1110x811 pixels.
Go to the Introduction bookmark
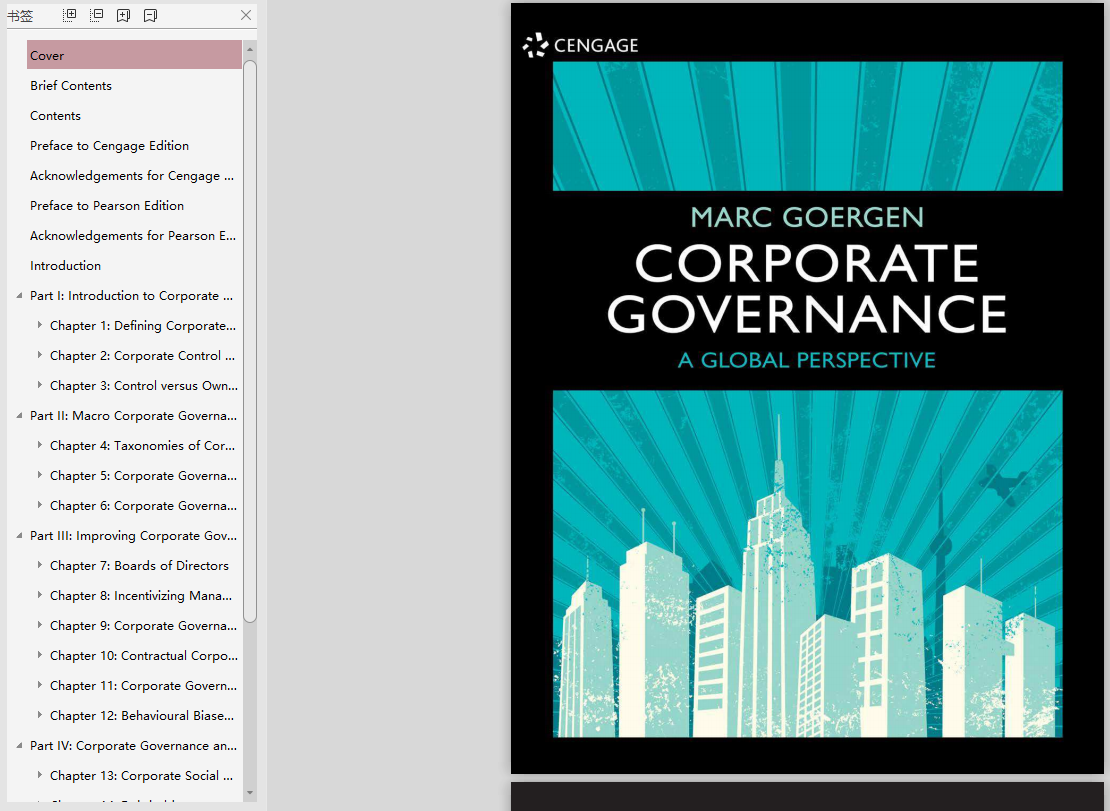coord(65,265)
